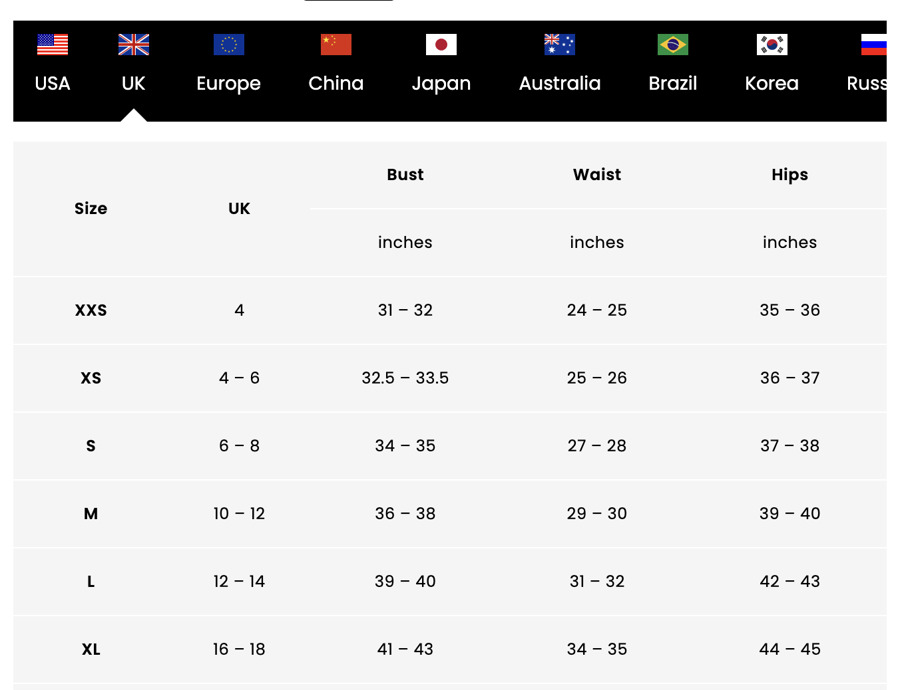Image resolution: width=900 pixels, height=690 pixels.
Task: Open the Korea tab label
Action: (x=772, y=84)
